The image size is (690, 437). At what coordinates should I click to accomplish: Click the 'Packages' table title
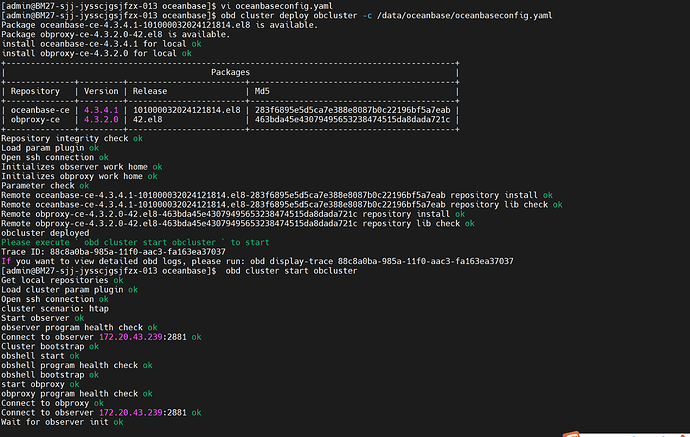coord(230,72)
